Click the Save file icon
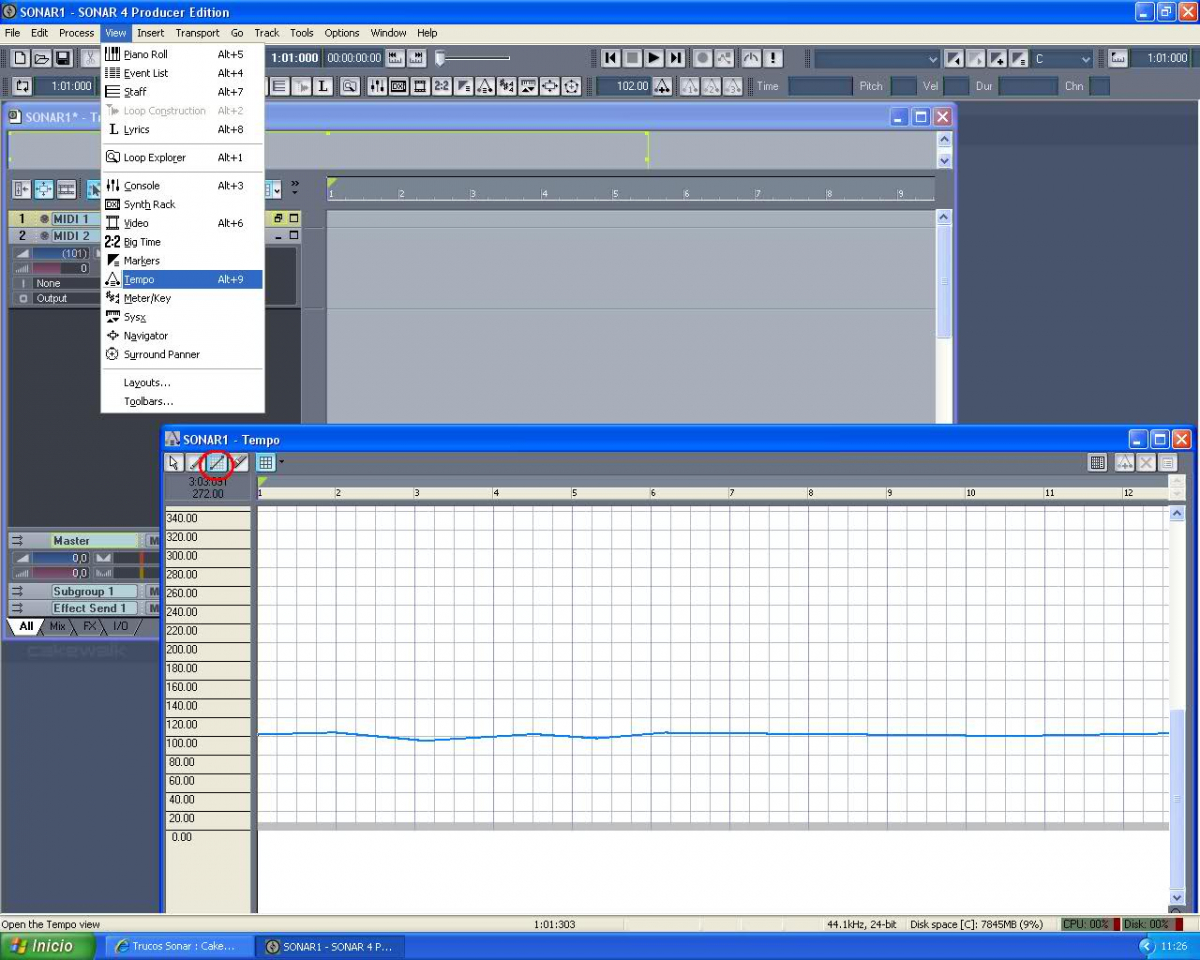 pyautogui.click(x=63, y=59)
